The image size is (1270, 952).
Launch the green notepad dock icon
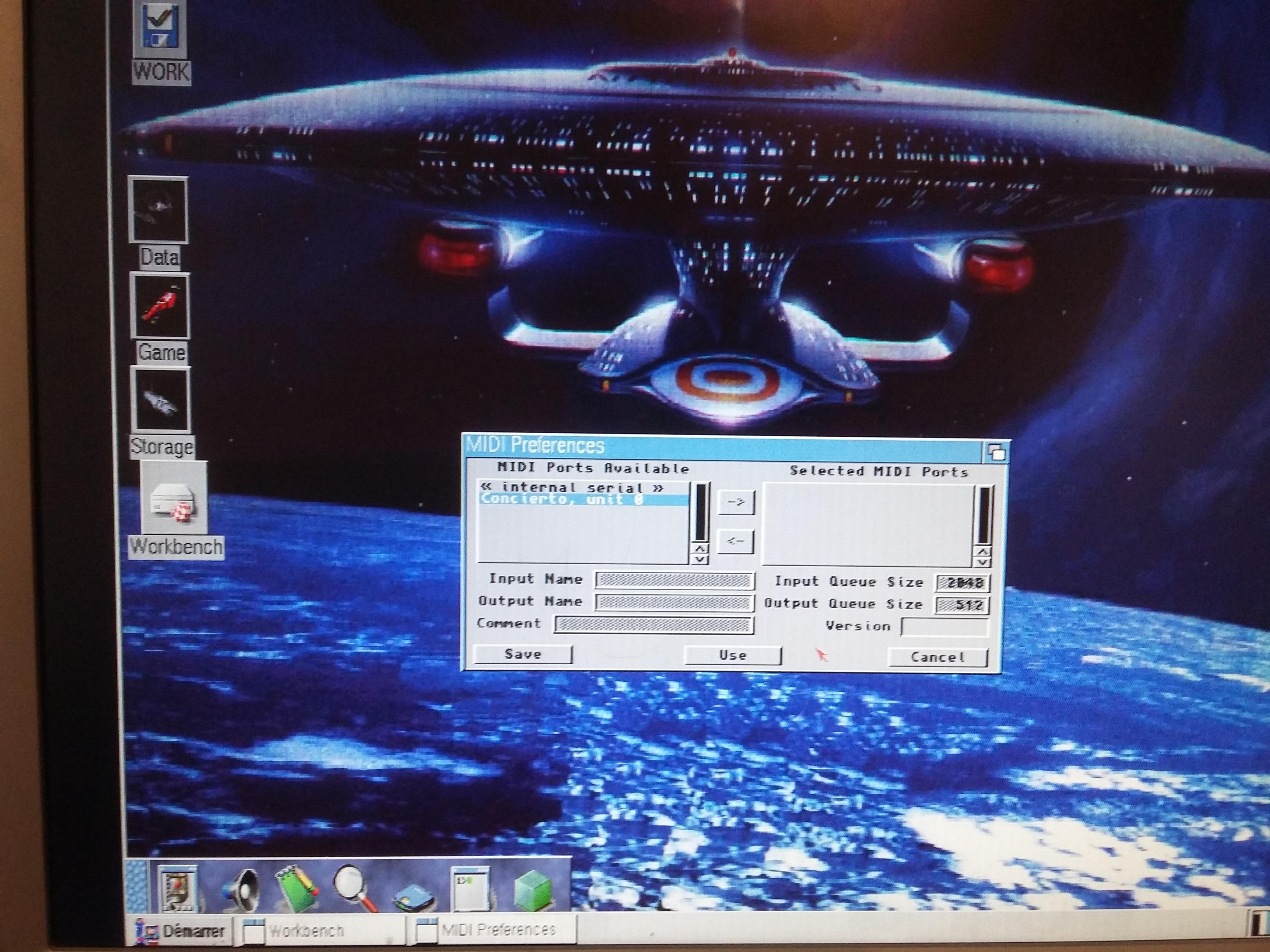296,889
